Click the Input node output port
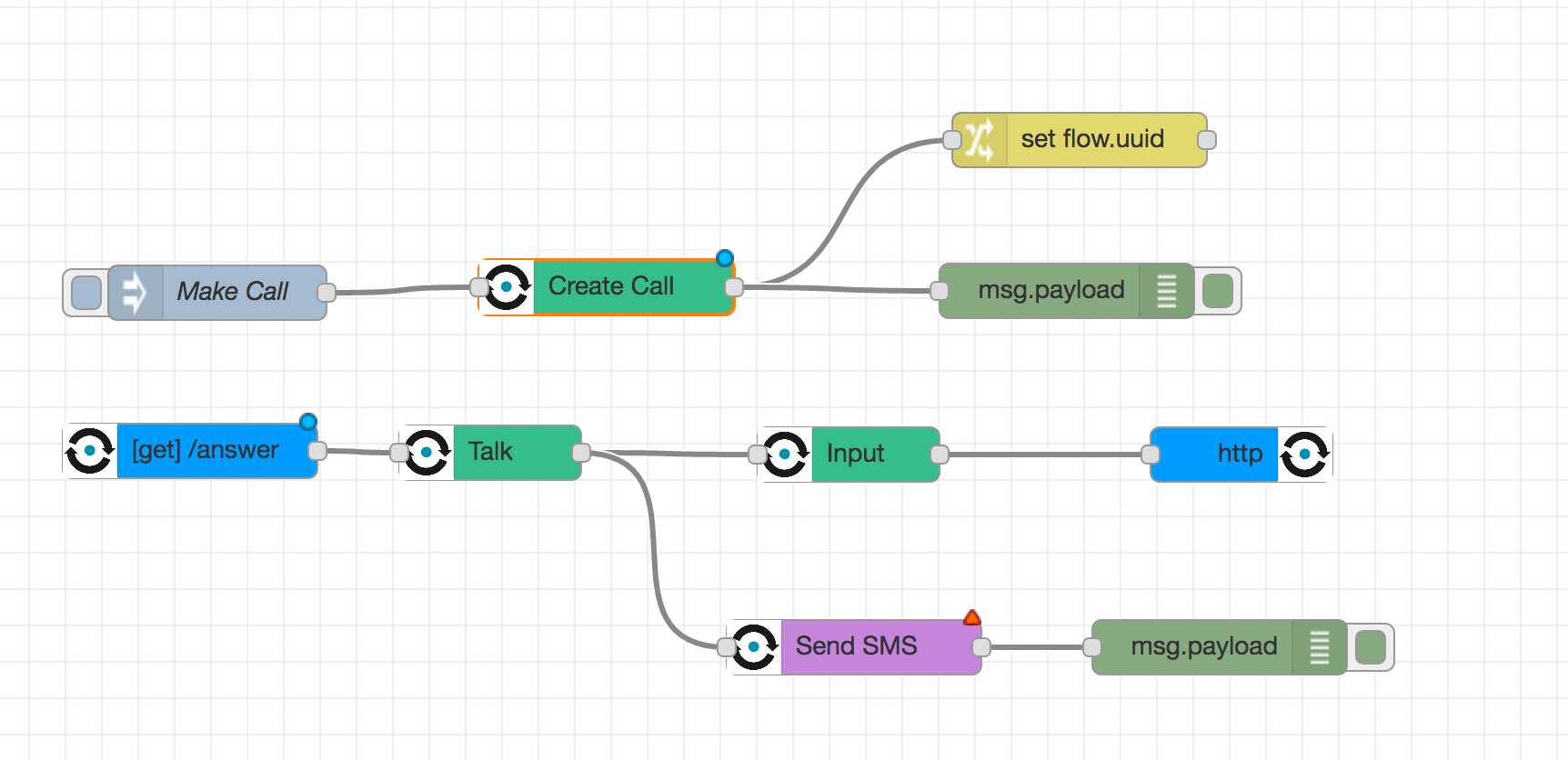Screen dimensions: 1568x760 point(940,455)
